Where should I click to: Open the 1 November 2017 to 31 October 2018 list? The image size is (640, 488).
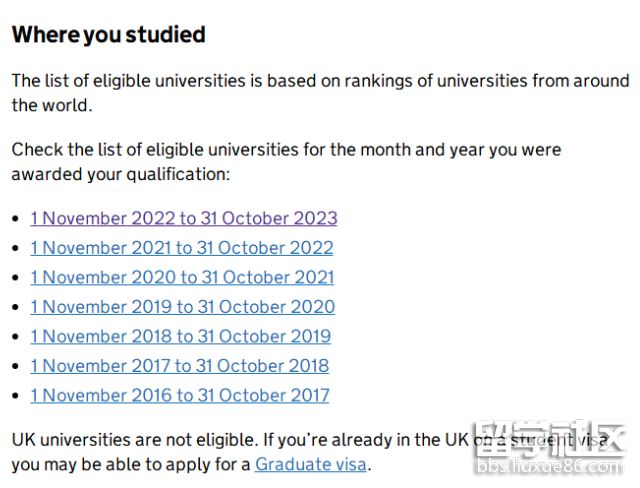click(x=179, y=366)
